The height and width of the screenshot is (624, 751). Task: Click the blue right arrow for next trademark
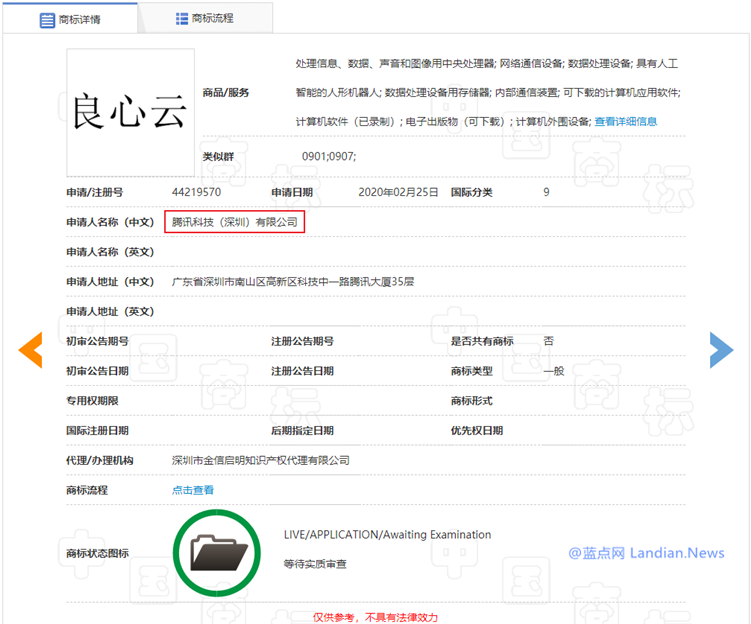pos(721,350)
